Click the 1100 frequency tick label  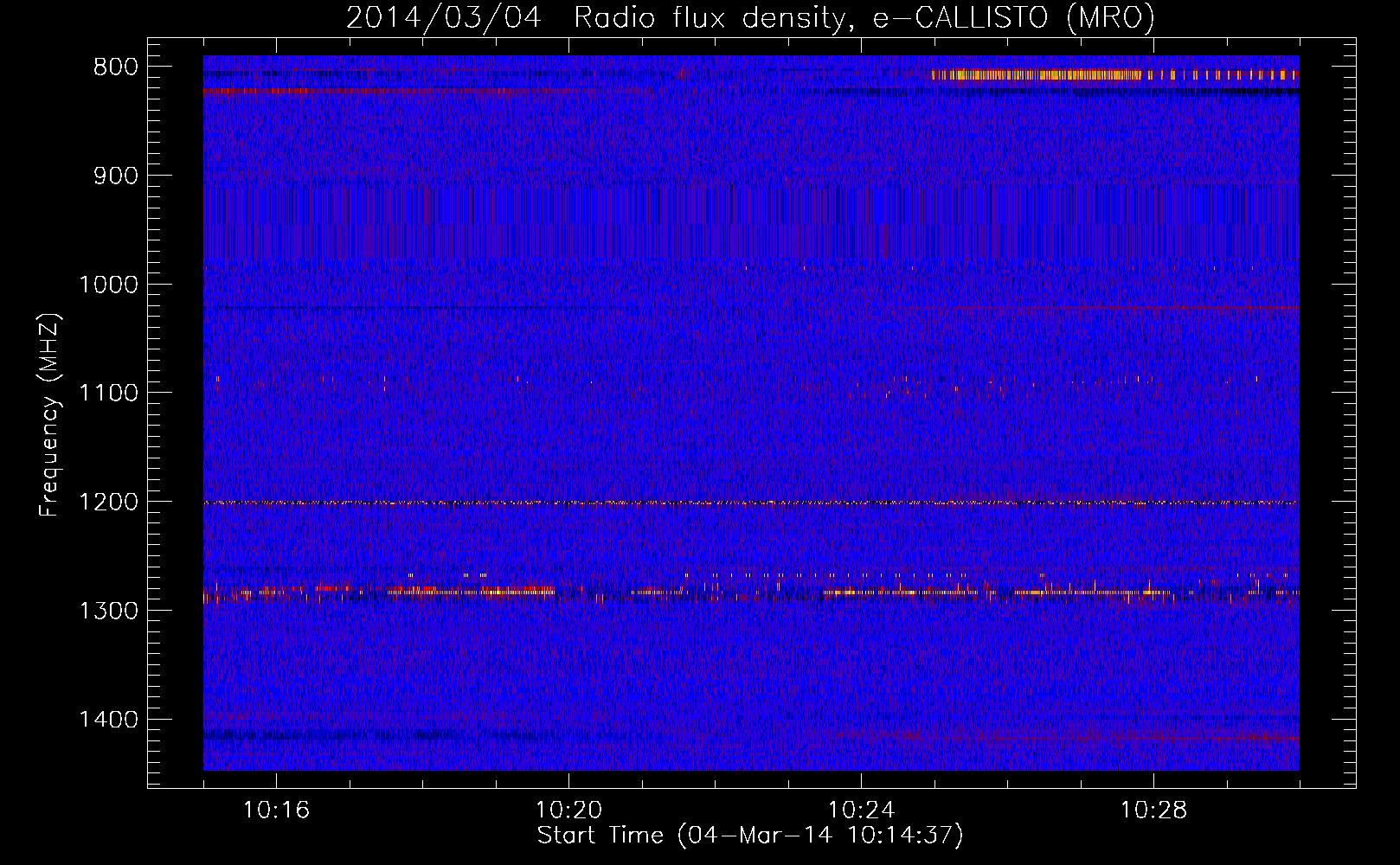coord(107,394)
